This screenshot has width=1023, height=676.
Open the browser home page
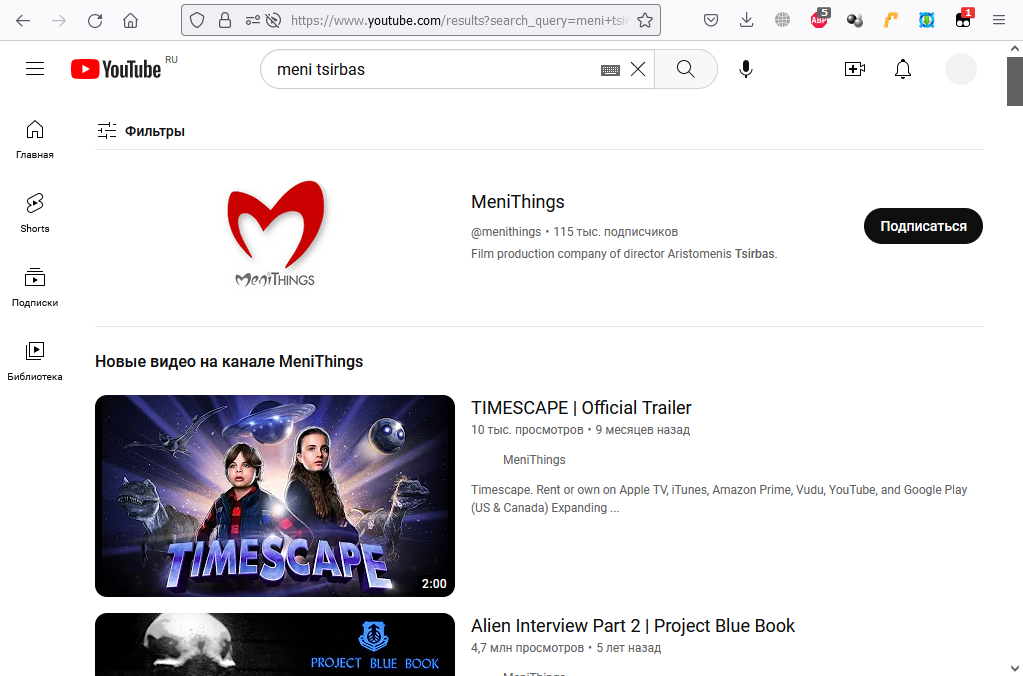click(x=130, y=21)
